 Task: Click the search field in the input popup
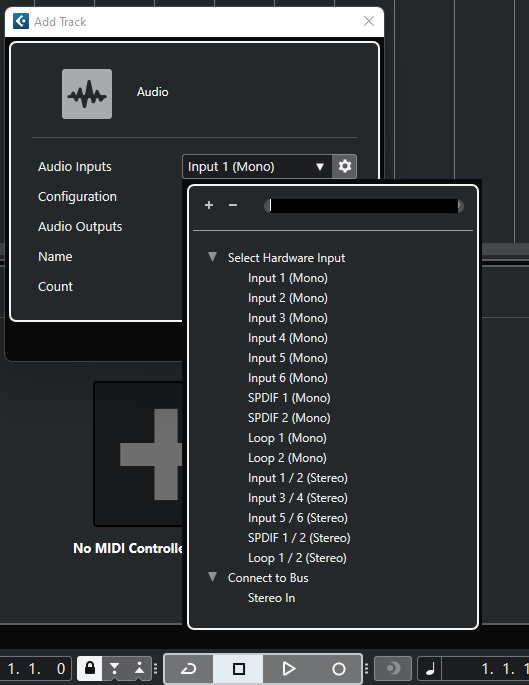[364, 206]
